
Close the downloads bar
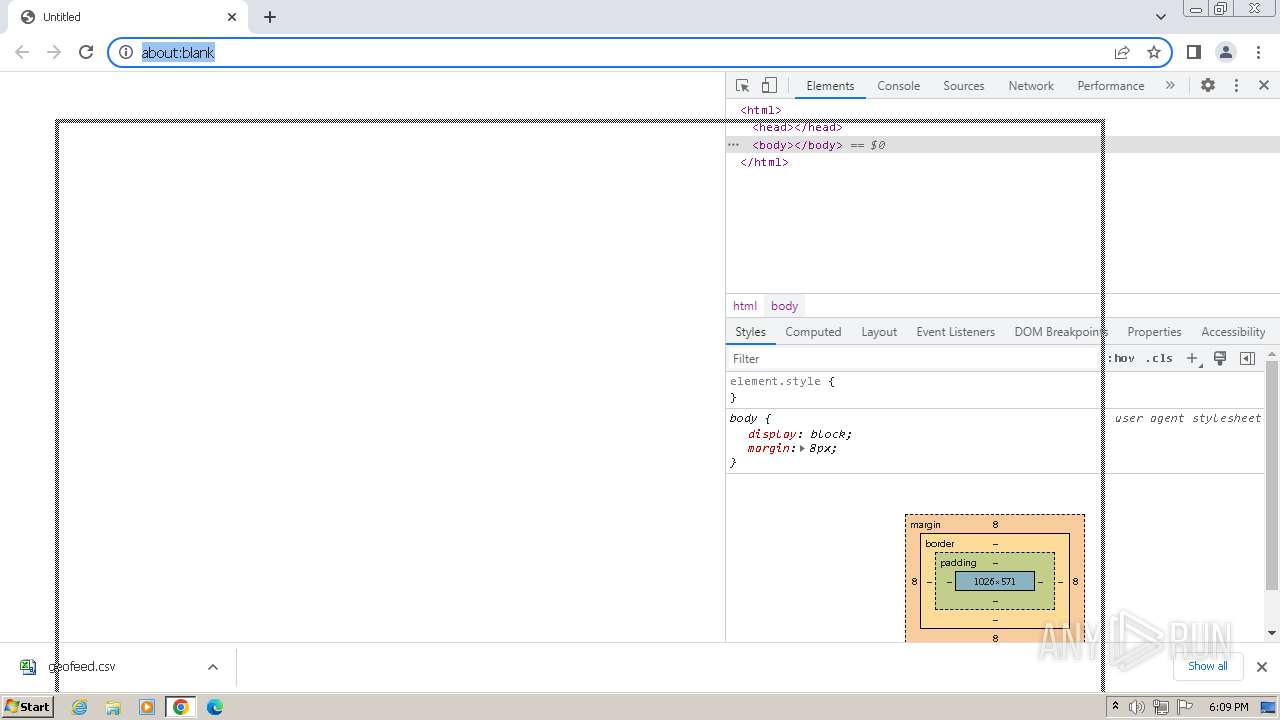1262,667
